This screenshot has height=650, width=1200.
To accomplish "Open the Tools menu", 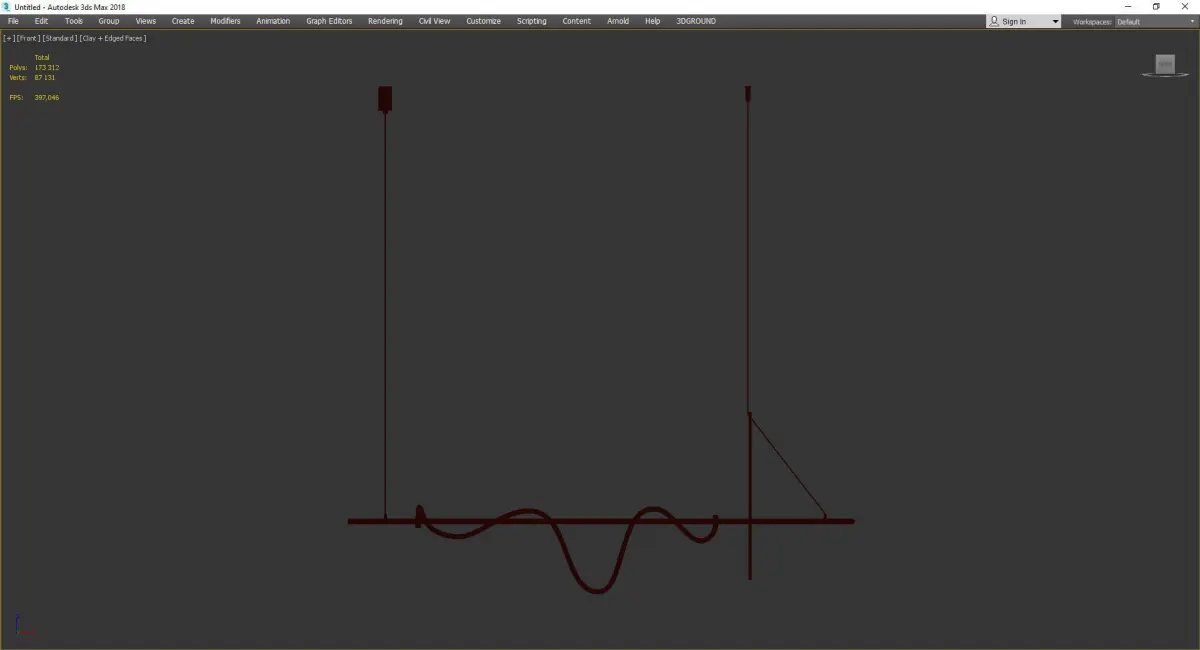I will tap(74, 21).
